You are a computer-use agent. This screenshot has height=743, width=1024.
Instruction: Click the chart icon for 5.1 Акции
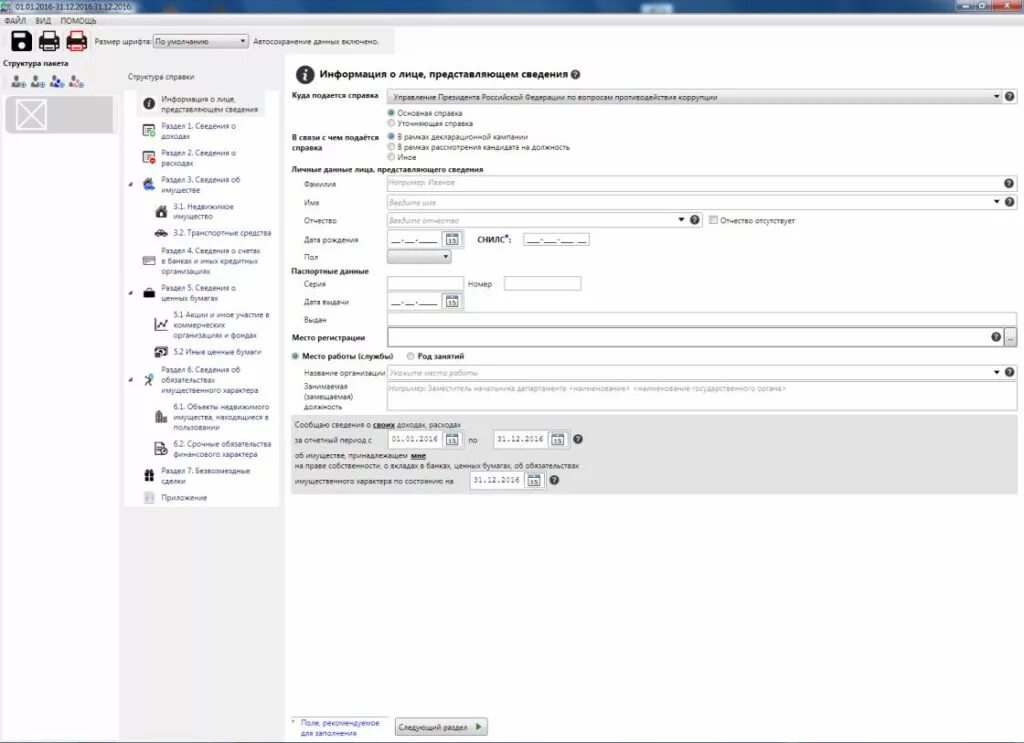pyautogui.click(x=161, y=324)
